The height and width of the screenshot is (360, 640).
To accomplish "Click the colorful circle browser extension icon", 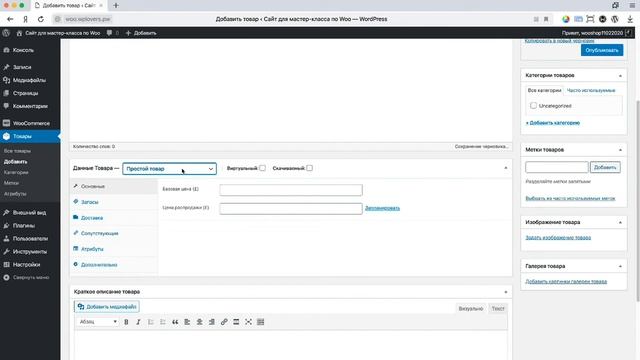I will [566, 19].
